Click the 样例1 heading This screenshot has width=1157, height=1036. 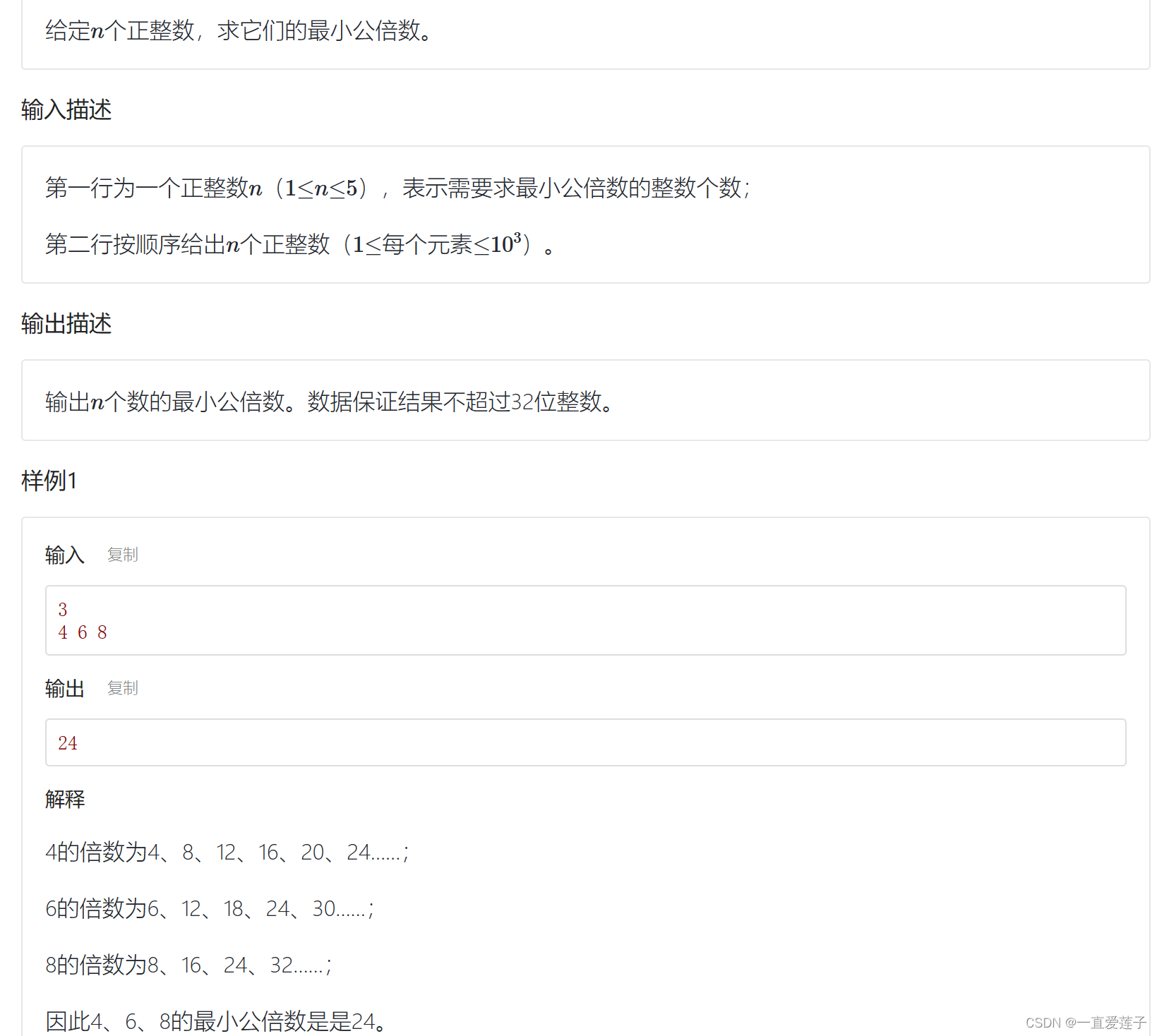(49, 481)
